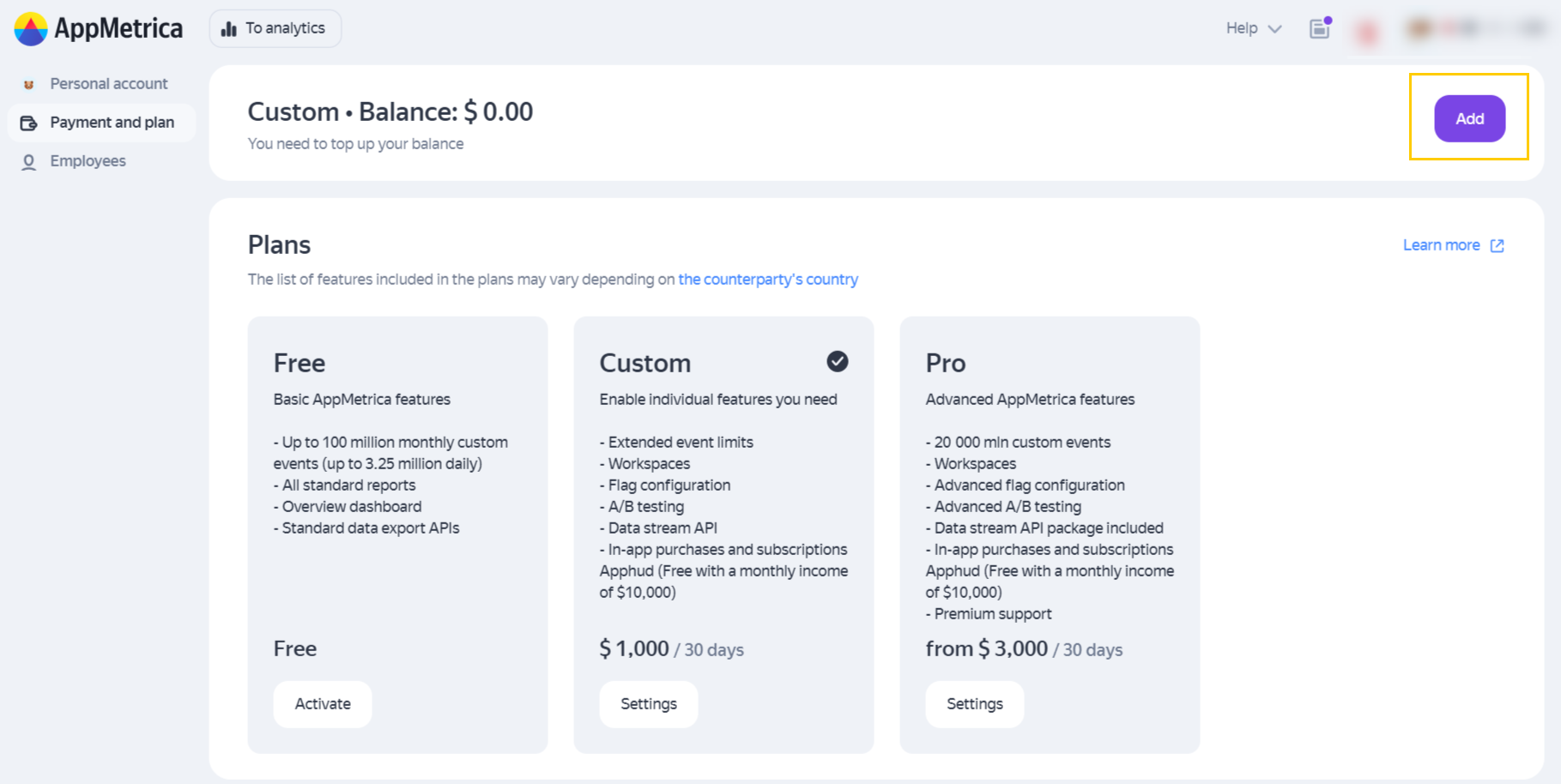Click the bar chart icon in To analytics
This screenshot has height=784, width=1561.
[x=229, y=29]
